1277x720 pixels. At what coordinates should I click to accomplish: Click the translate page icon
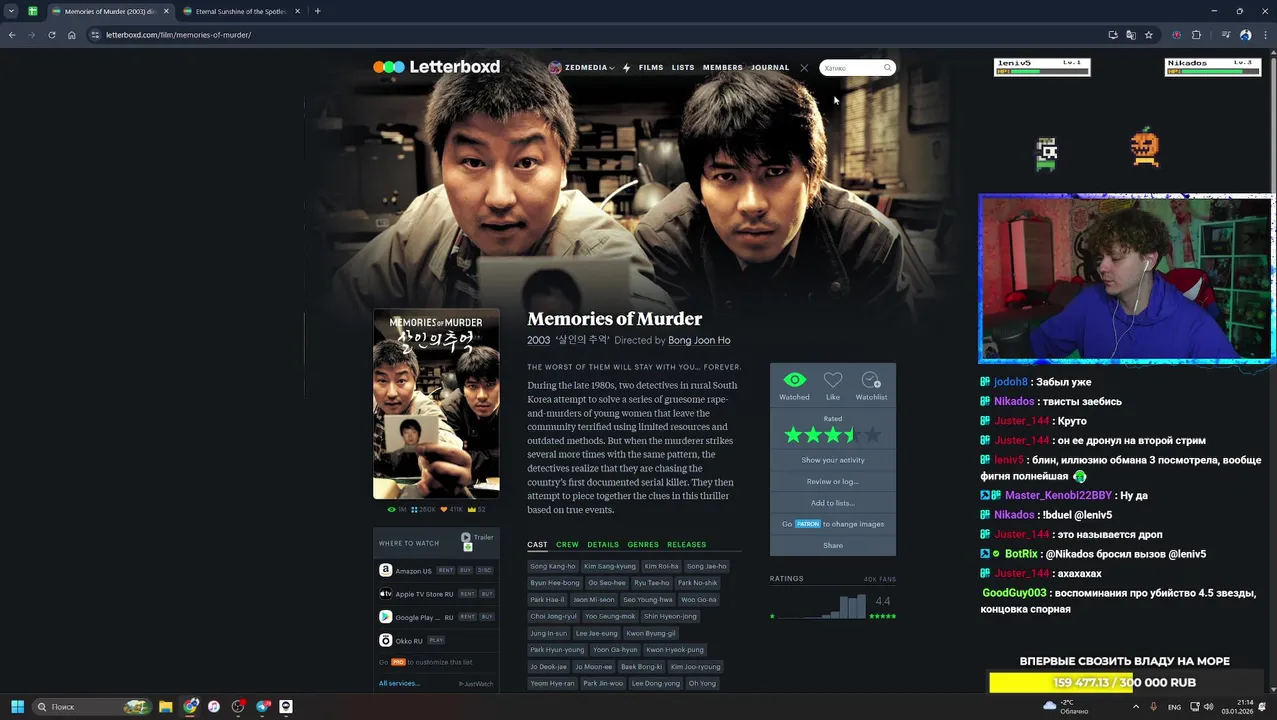click(1130, 35)
